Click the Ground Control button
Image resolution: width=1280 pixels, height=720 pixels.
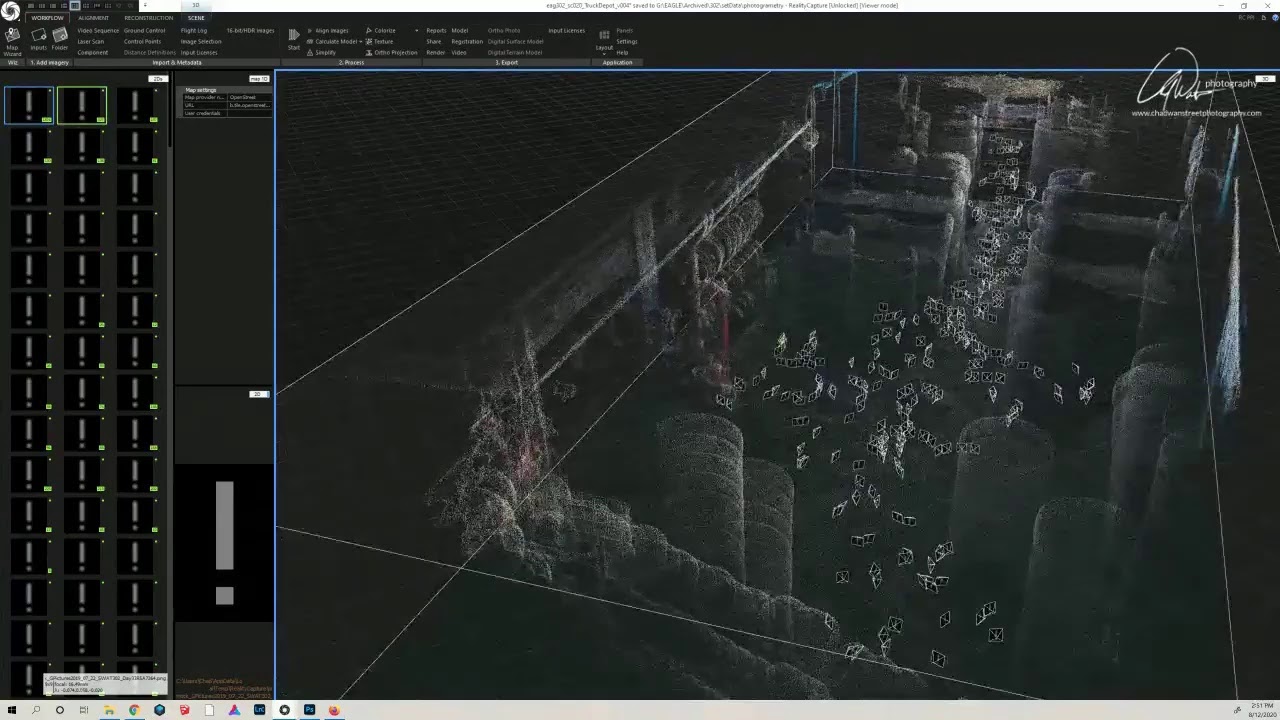(x=145, y=31)
